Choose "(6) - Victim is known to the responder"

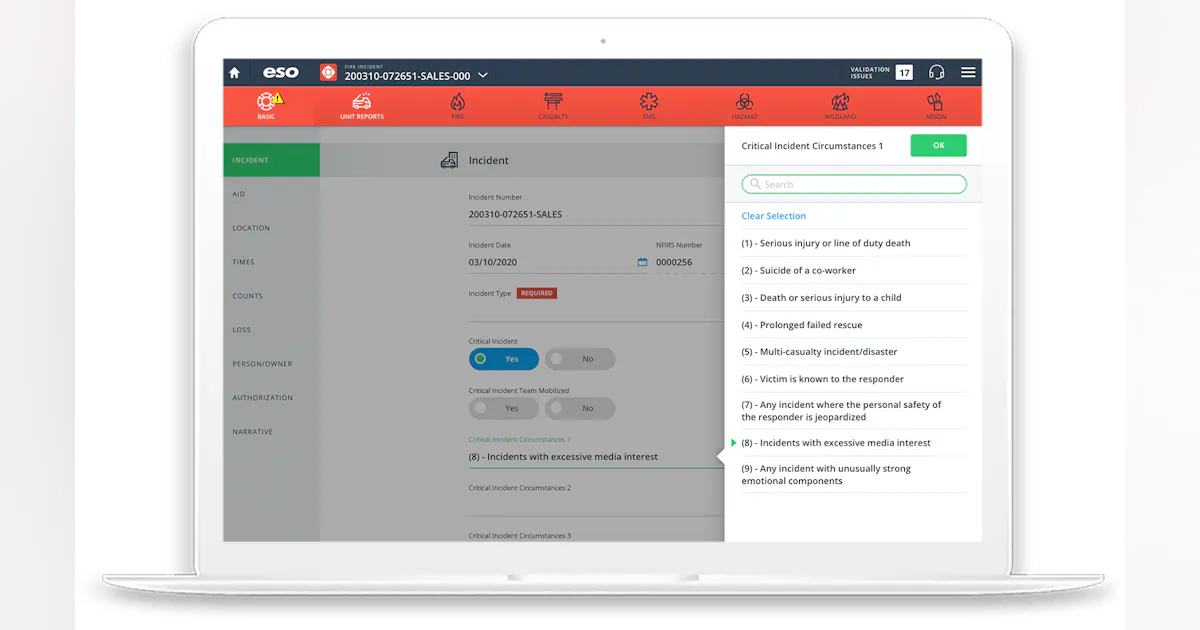coord(854,379)
